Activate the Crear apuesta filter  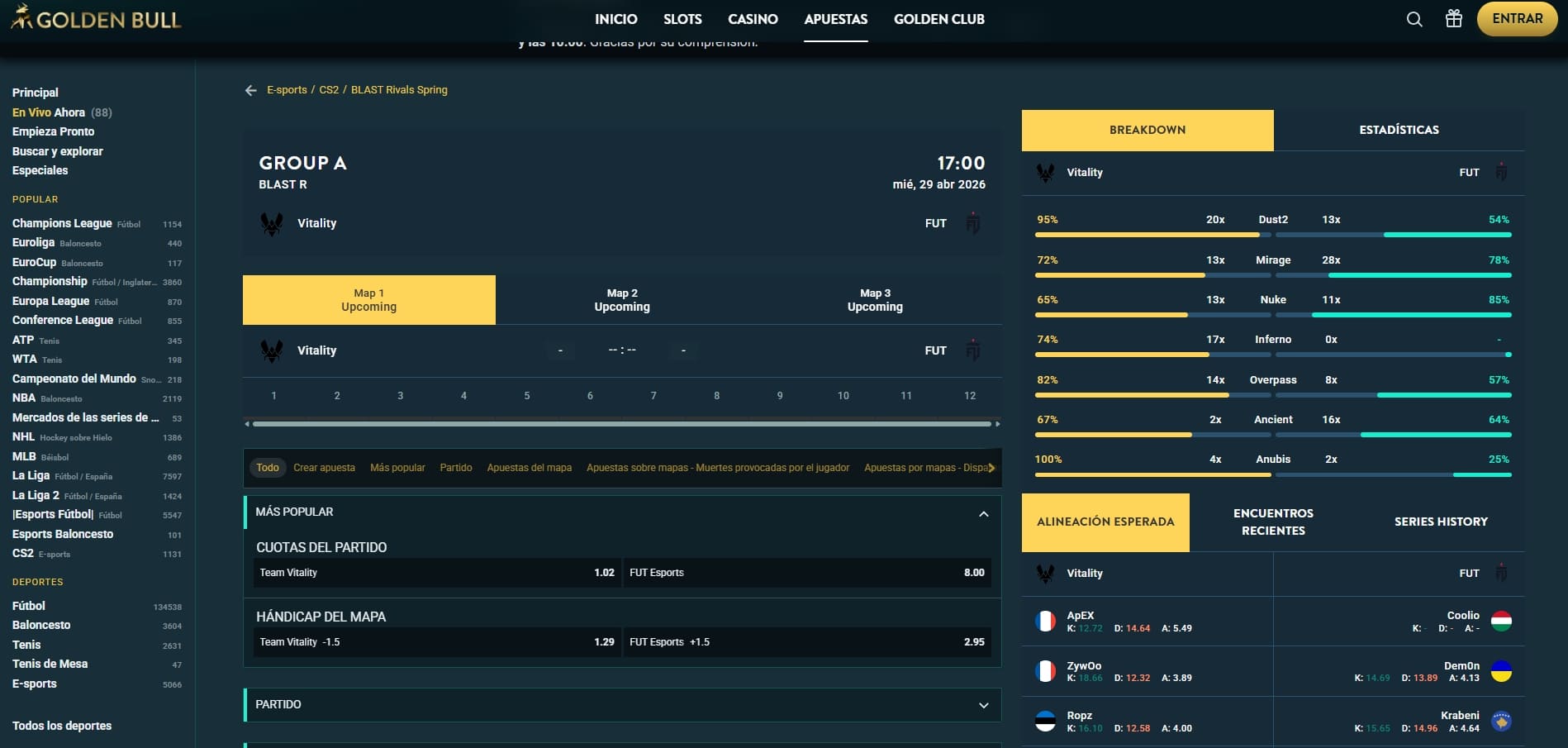[324, 467]
